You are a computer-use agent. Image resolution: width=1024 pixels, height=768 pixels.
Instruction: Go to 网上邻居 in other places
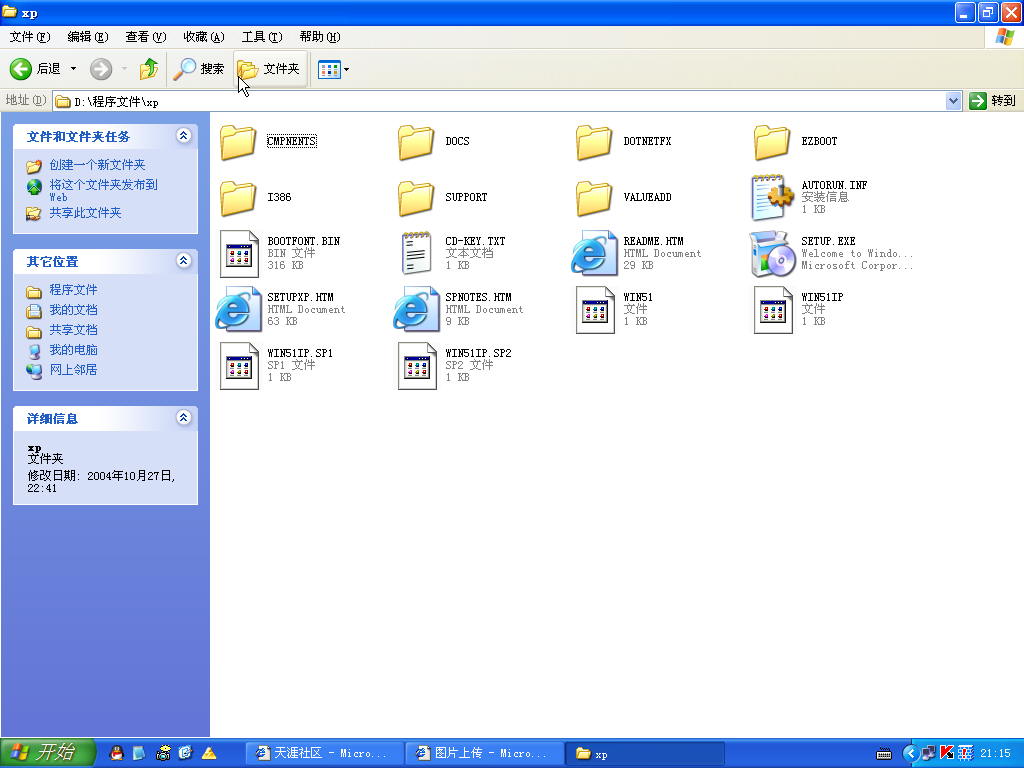coord(73,370)
